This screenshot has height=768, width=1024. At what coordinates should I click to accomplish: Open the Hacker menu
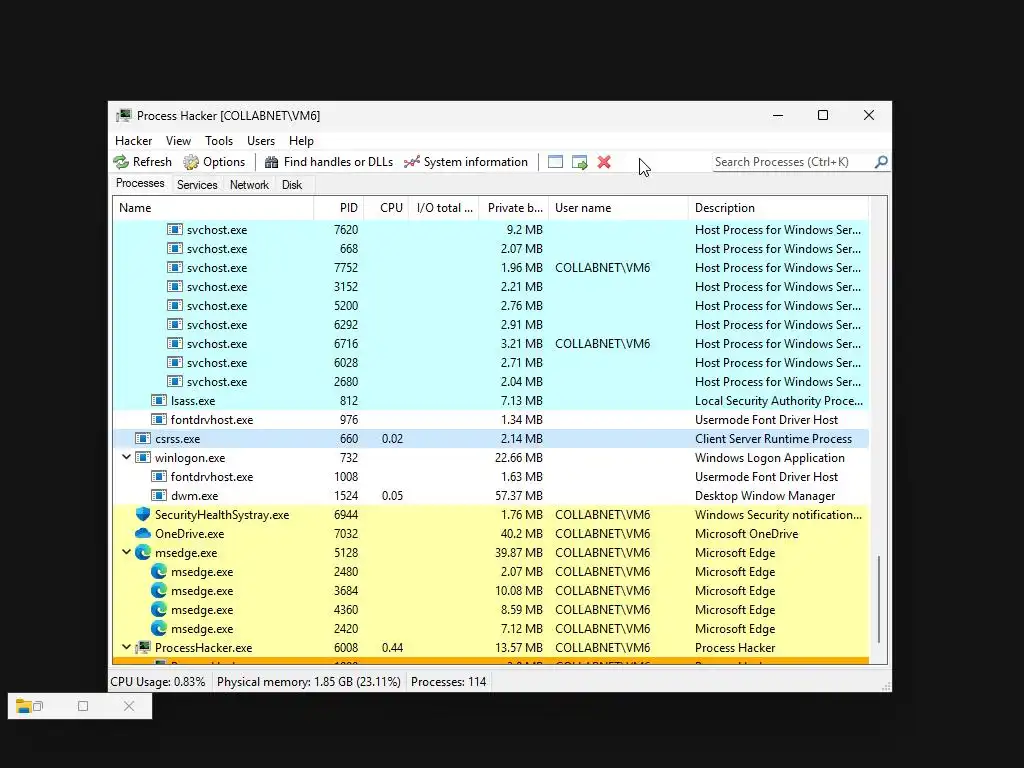click(x=133, y=141)
